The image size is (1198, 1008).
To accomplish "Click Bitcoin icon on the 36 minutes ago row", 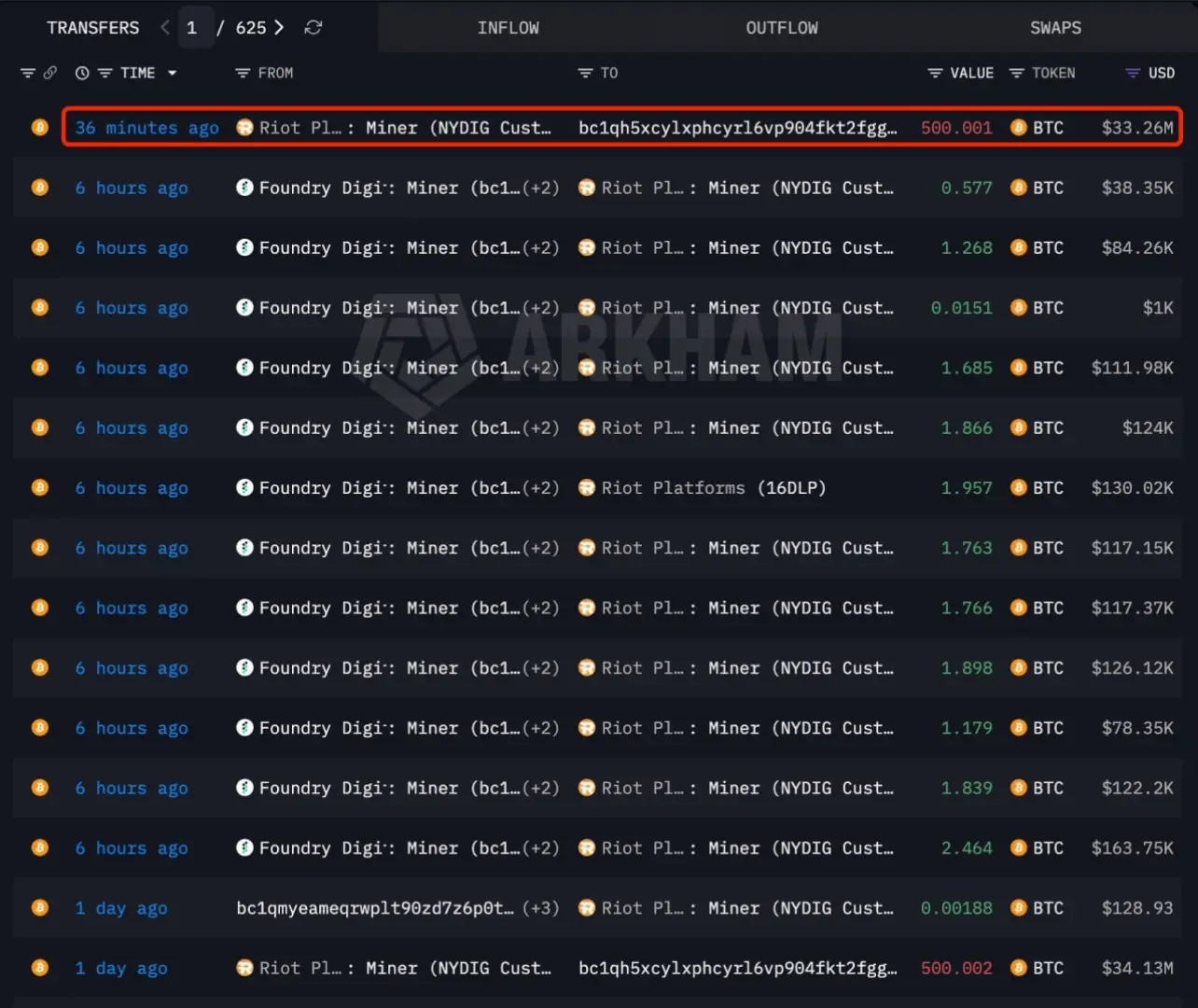I will 40,128.
